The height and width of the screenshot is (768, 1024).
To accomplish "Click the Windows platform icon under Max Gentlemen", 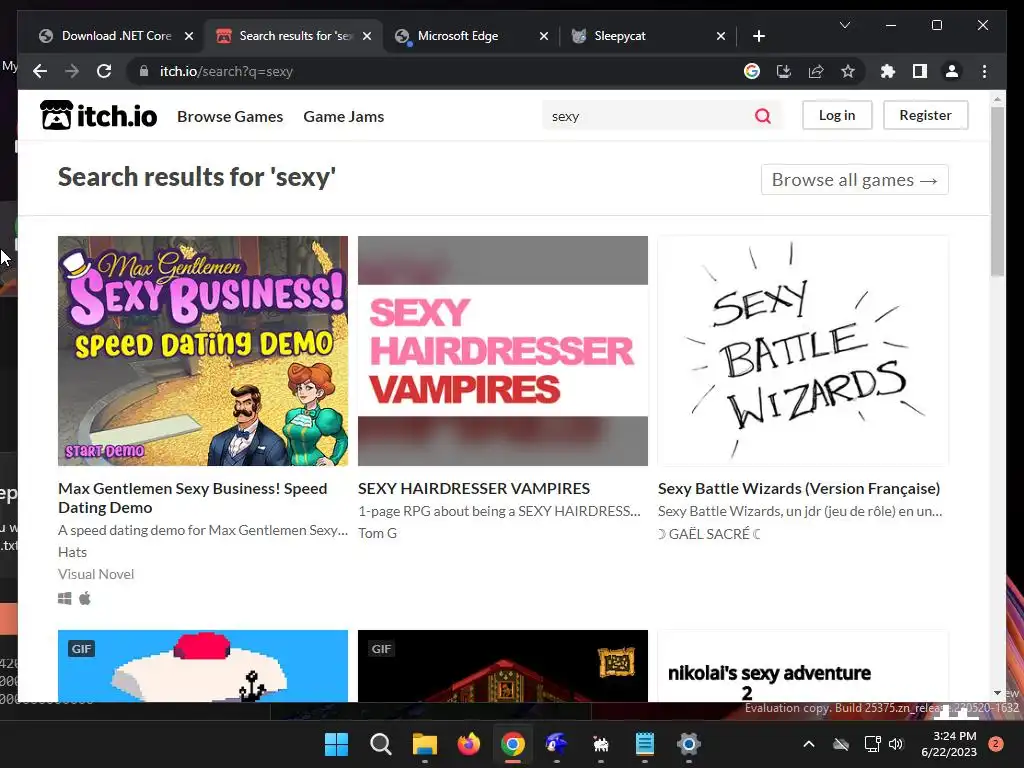I will 65,598.
